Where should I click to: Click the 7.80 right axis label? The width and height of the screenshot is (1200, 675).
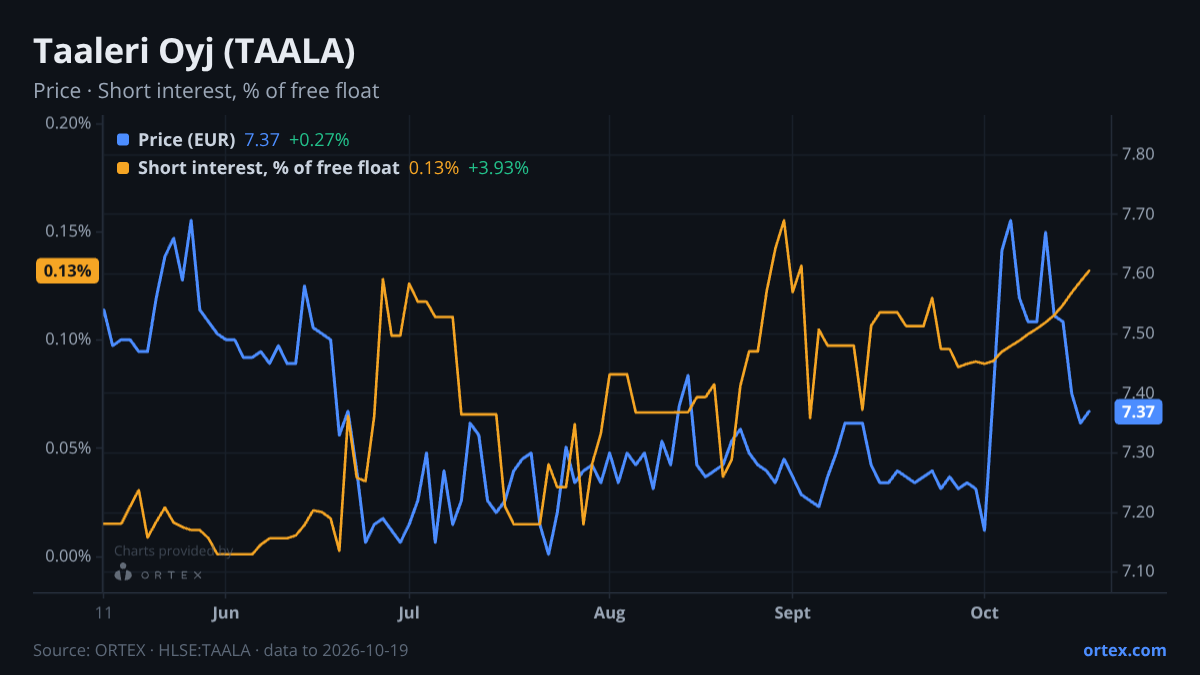tap(1138, 154)
